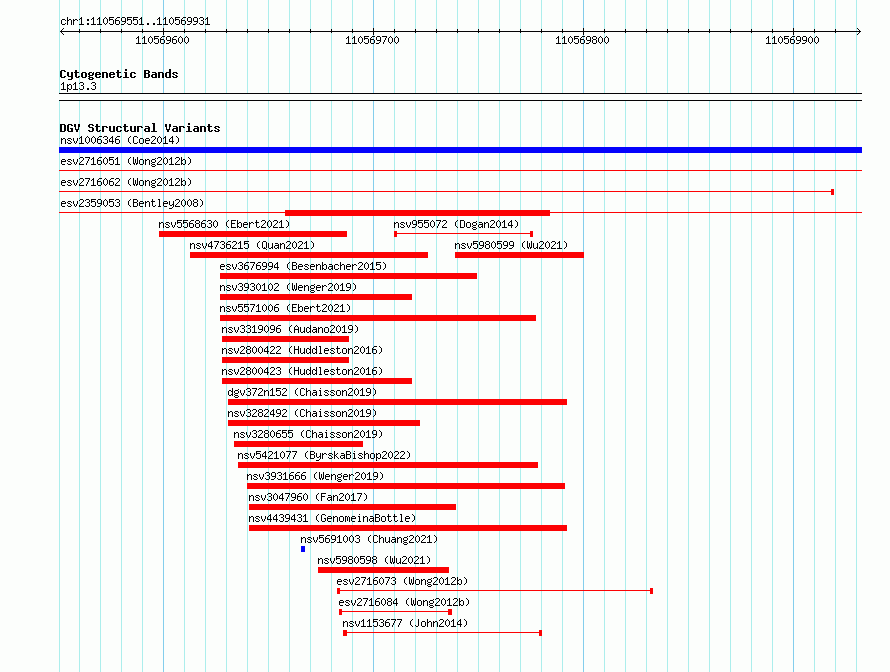Open nsv5691003 (Chuang2021) label

(x=369, y=539)
